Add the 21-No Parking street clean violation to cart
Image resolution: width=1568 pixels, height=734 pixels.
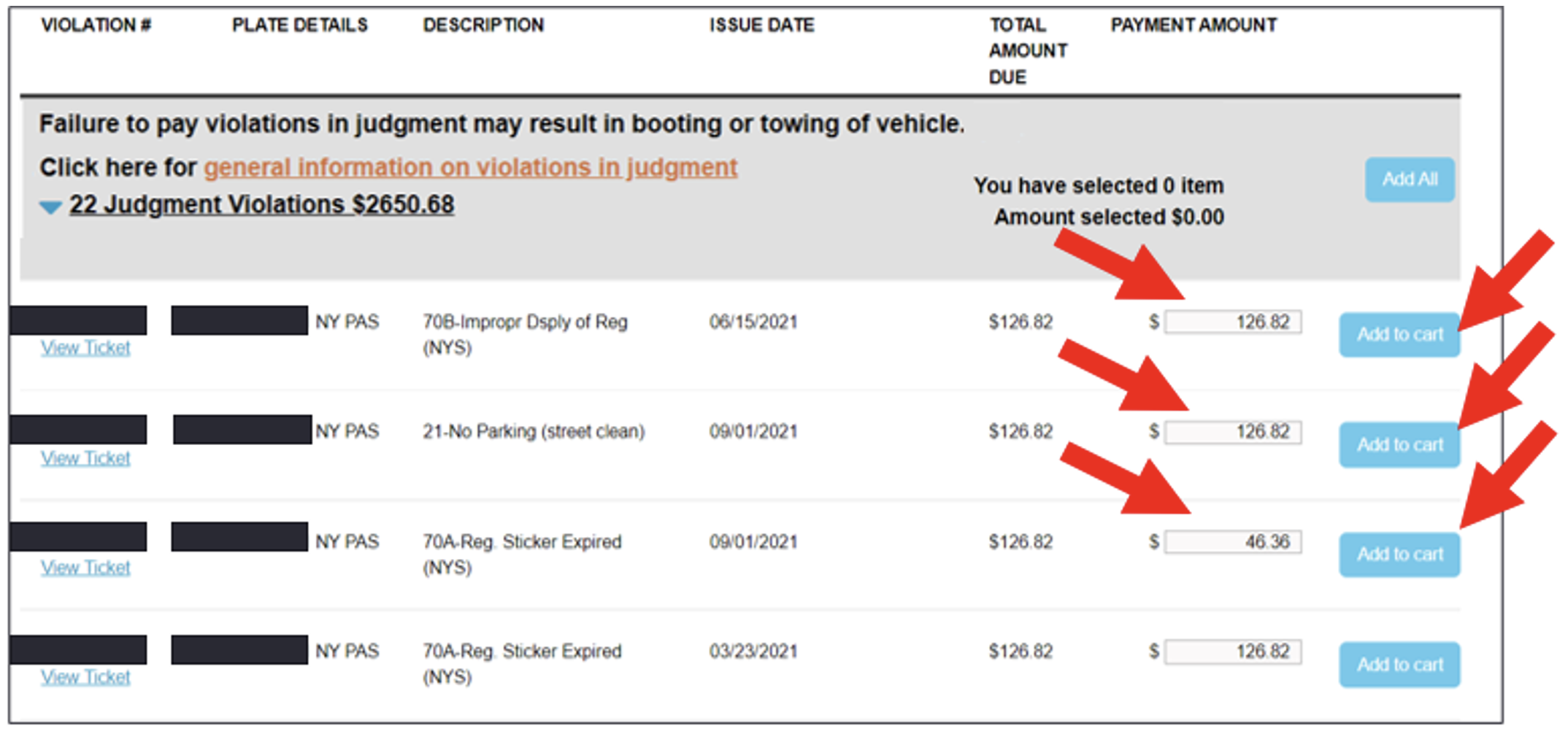click(x=1399, y=445)
